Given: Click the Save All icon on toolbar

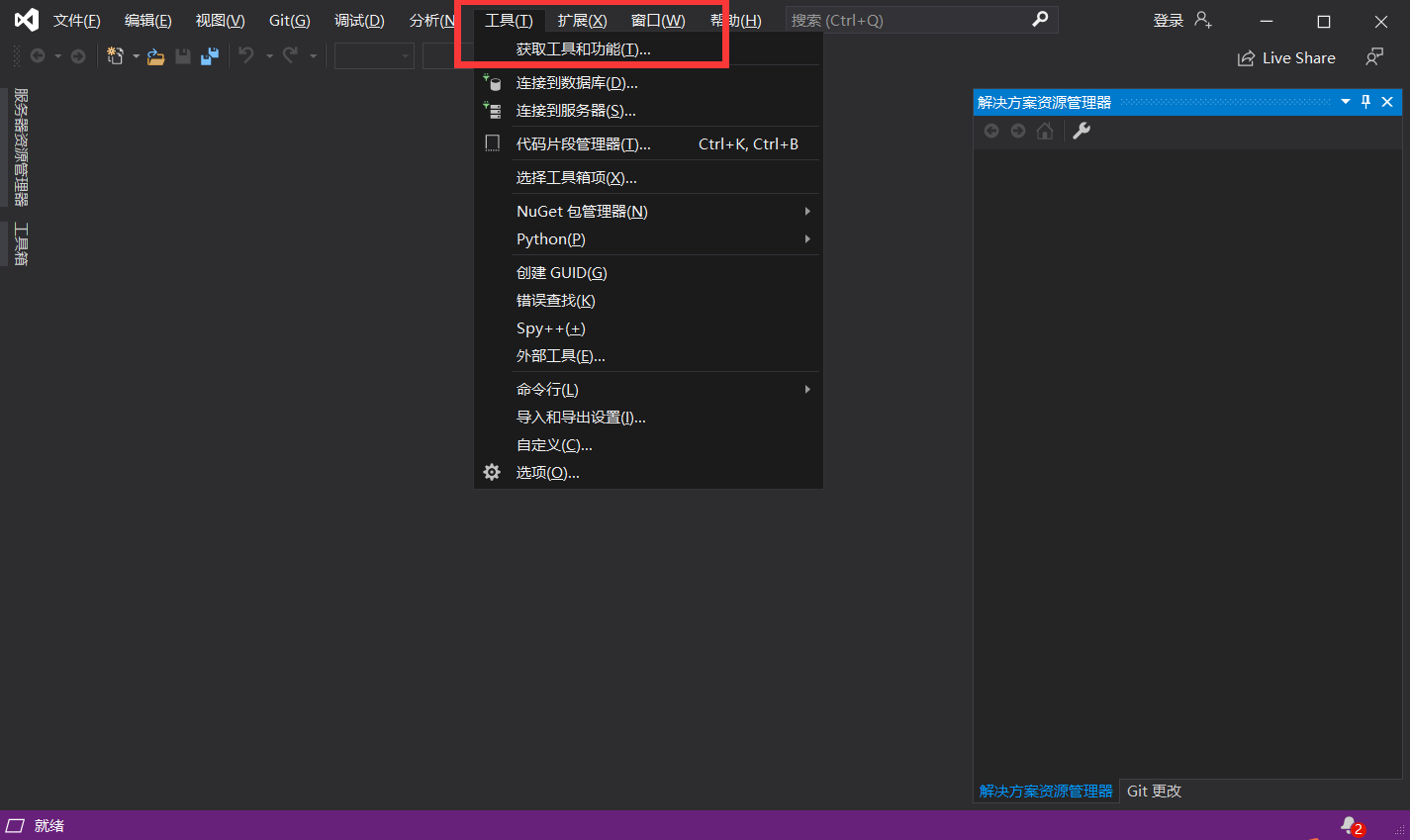Looking at the screenshot, I should click(208, 57).
